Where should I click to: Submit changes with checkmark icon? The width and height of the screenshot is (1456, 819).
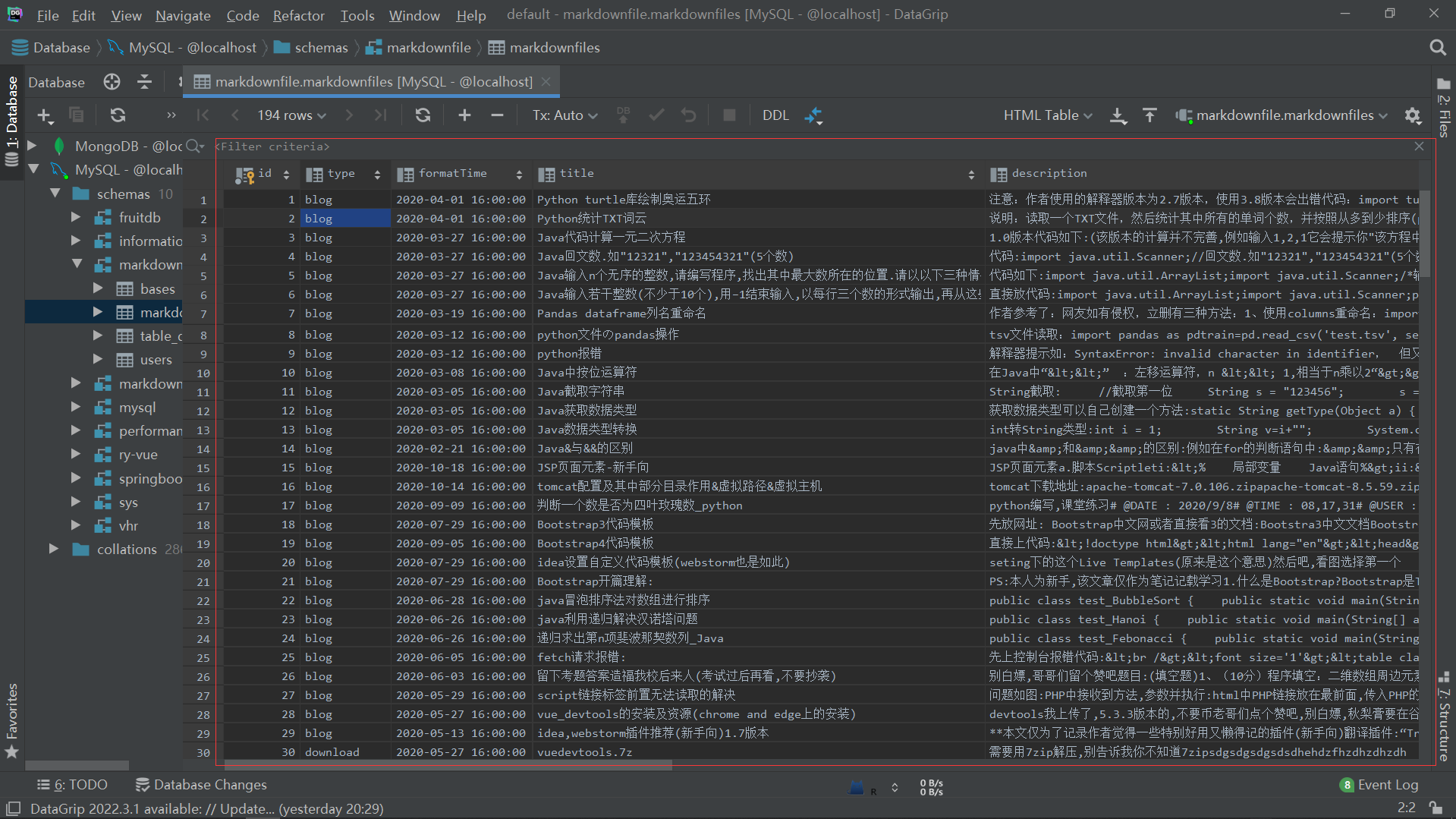[657, 115]
